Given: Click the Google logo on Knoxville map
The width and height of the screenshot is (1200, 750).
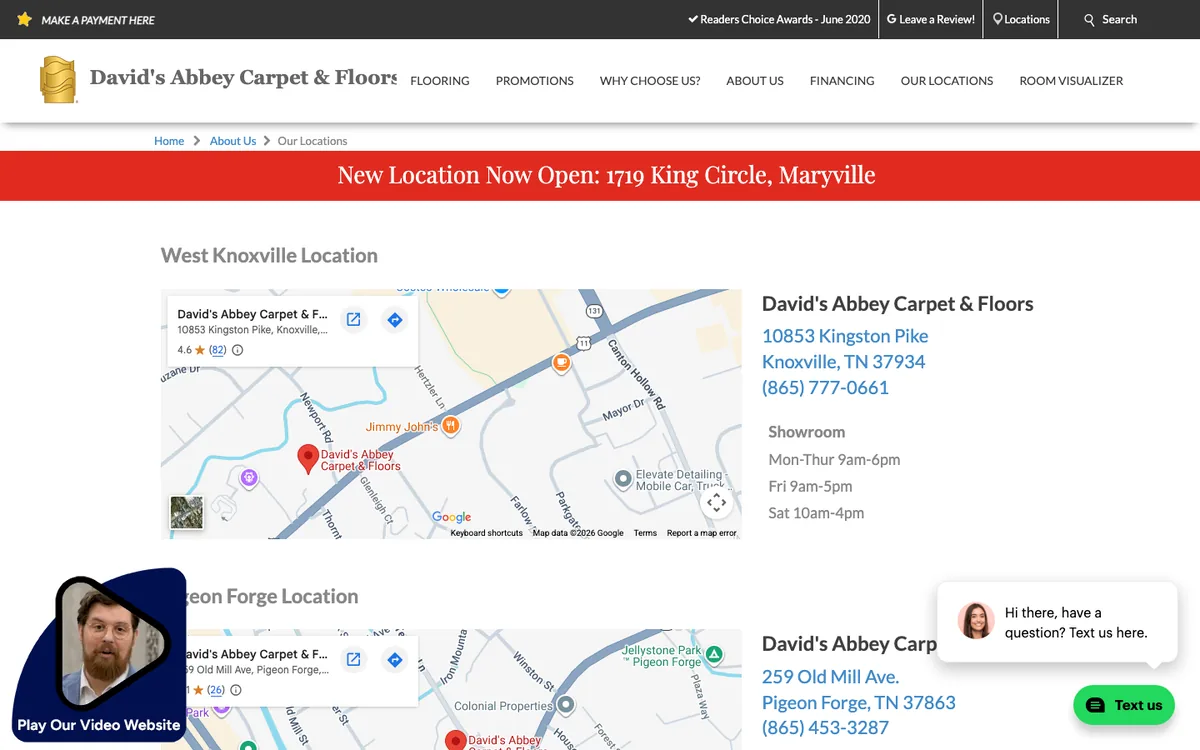Looking at the screenshot, I should coord(452,517).
